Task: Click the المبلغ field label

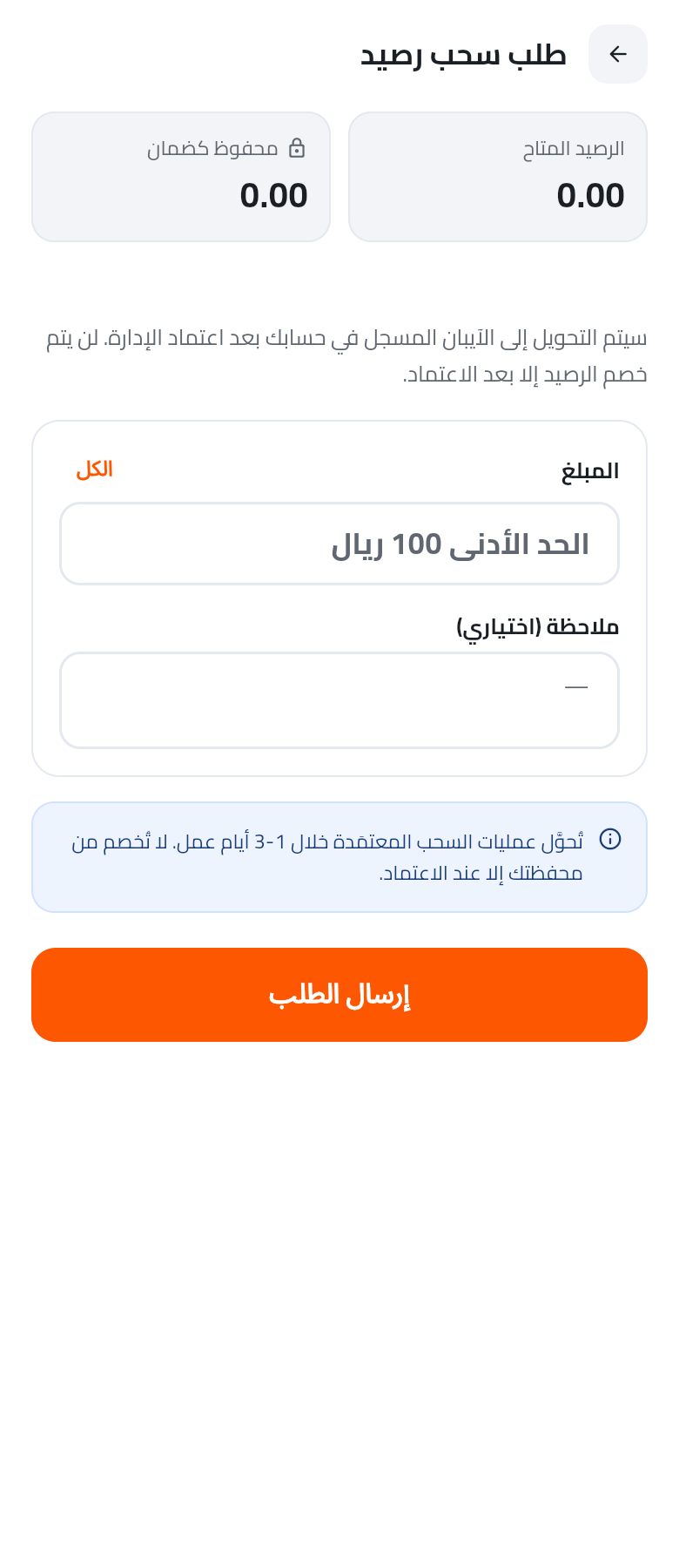Action: (590, 471)
